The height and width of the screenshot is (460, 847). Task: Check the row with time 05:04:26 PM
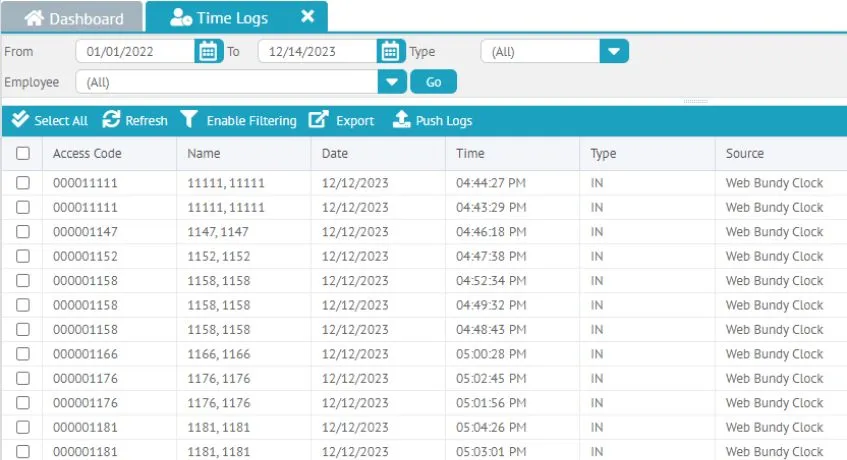pyautogui.click(x=23, y=427)
